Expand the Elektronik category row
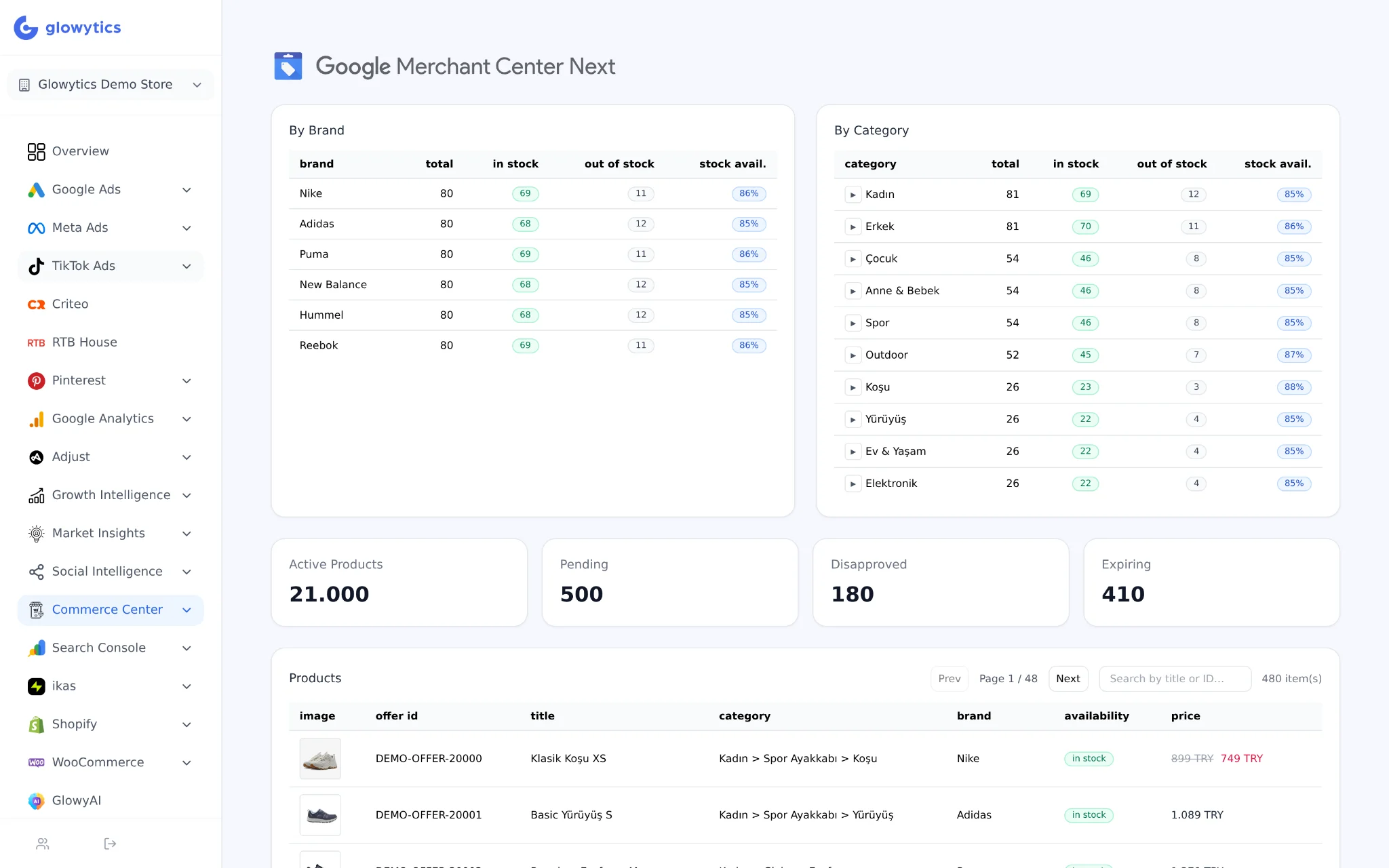Viewport: 1389px width, 868px height. pyautogui.click(x=853, y=484)
